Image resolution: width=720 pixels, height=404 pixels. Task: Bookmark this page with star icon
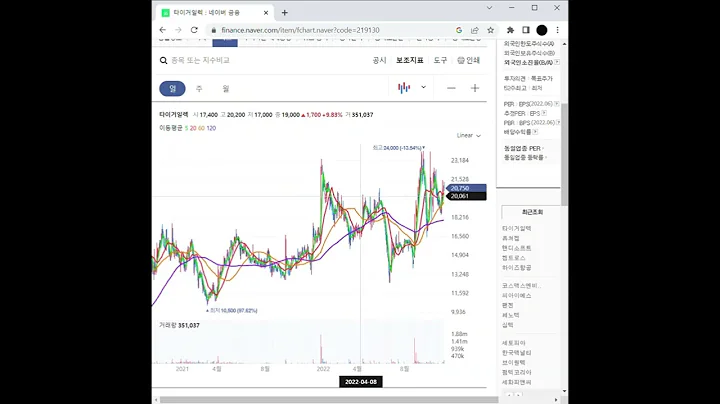(x=490, y=30)
